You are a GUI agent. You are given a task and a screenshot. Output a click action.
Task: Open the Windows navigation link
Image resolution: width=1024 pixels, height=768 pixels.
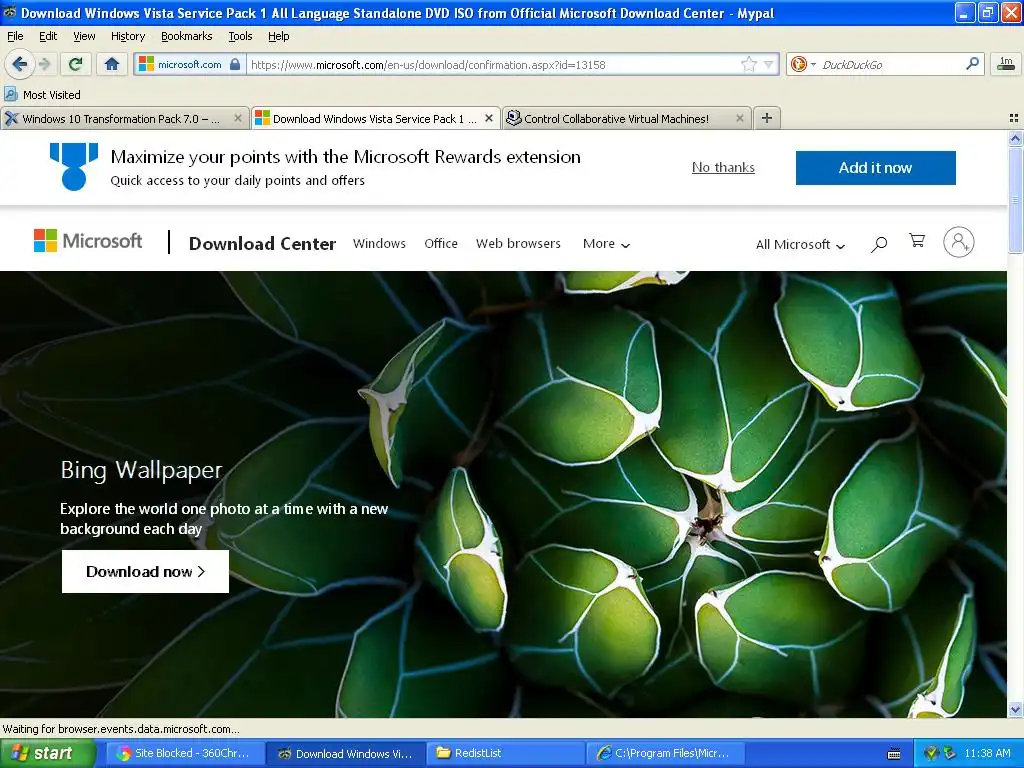click(x=379, y=243)
